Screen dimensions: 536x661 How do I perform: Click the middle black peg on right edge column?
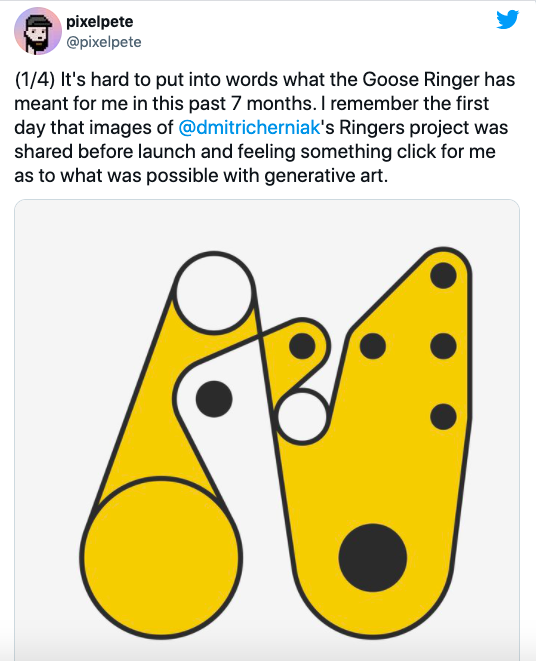pos(443,346)
